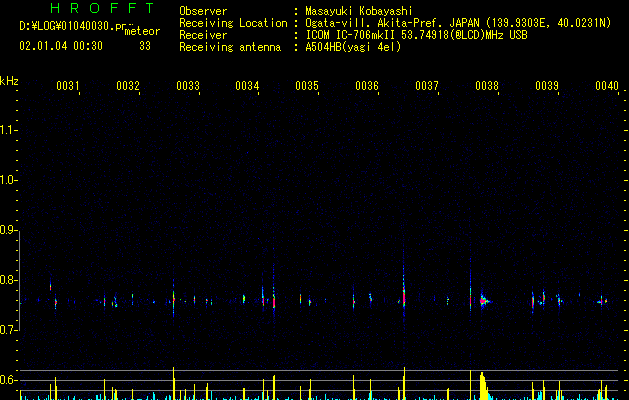Click the Receiver ICOM IC-706mkII text
The height and width of the screenshot is (400, 629).
[416, 35]
